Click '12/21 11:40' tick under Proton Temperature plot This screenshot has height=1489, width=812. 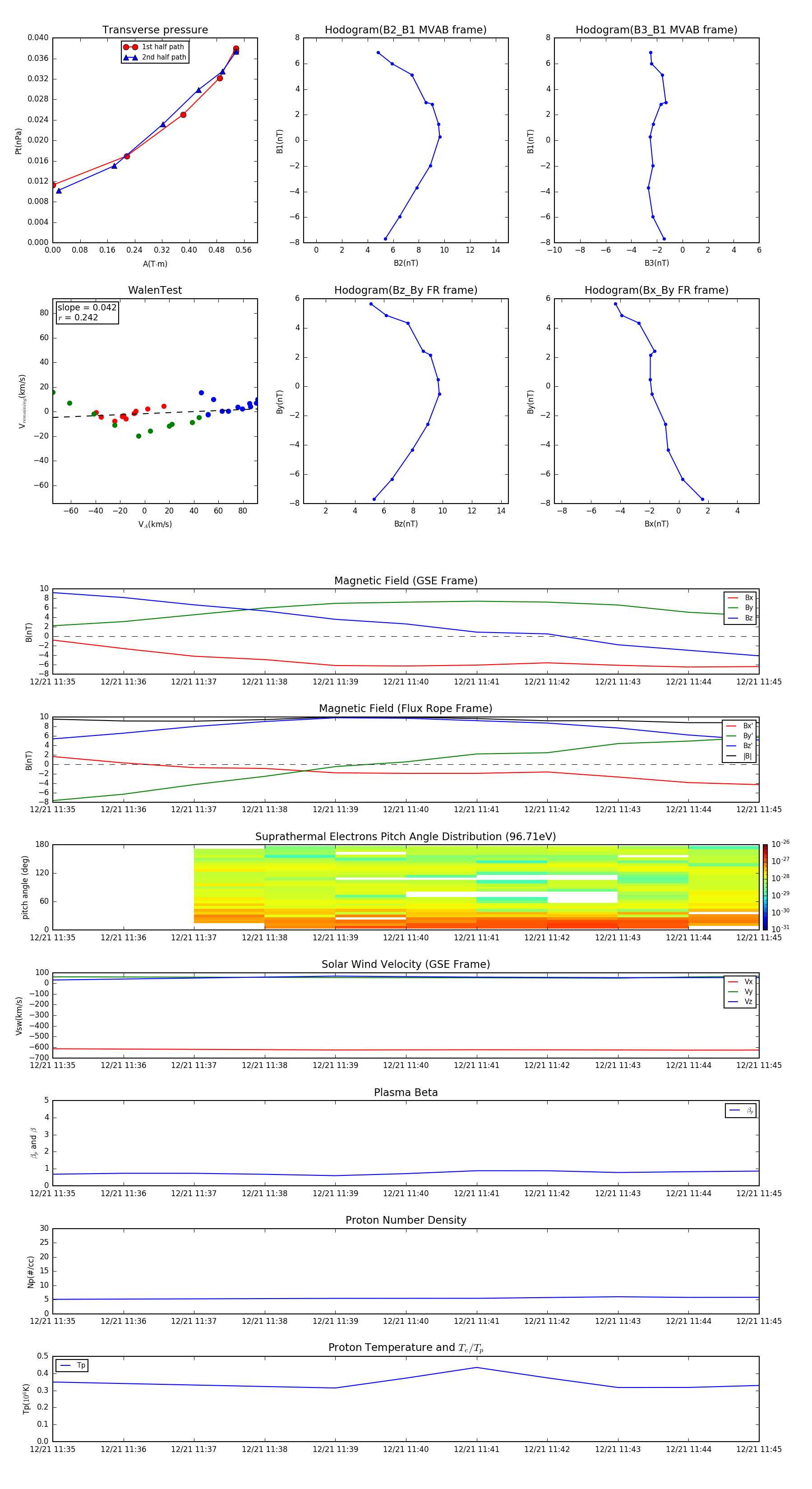coord(406,1449)
